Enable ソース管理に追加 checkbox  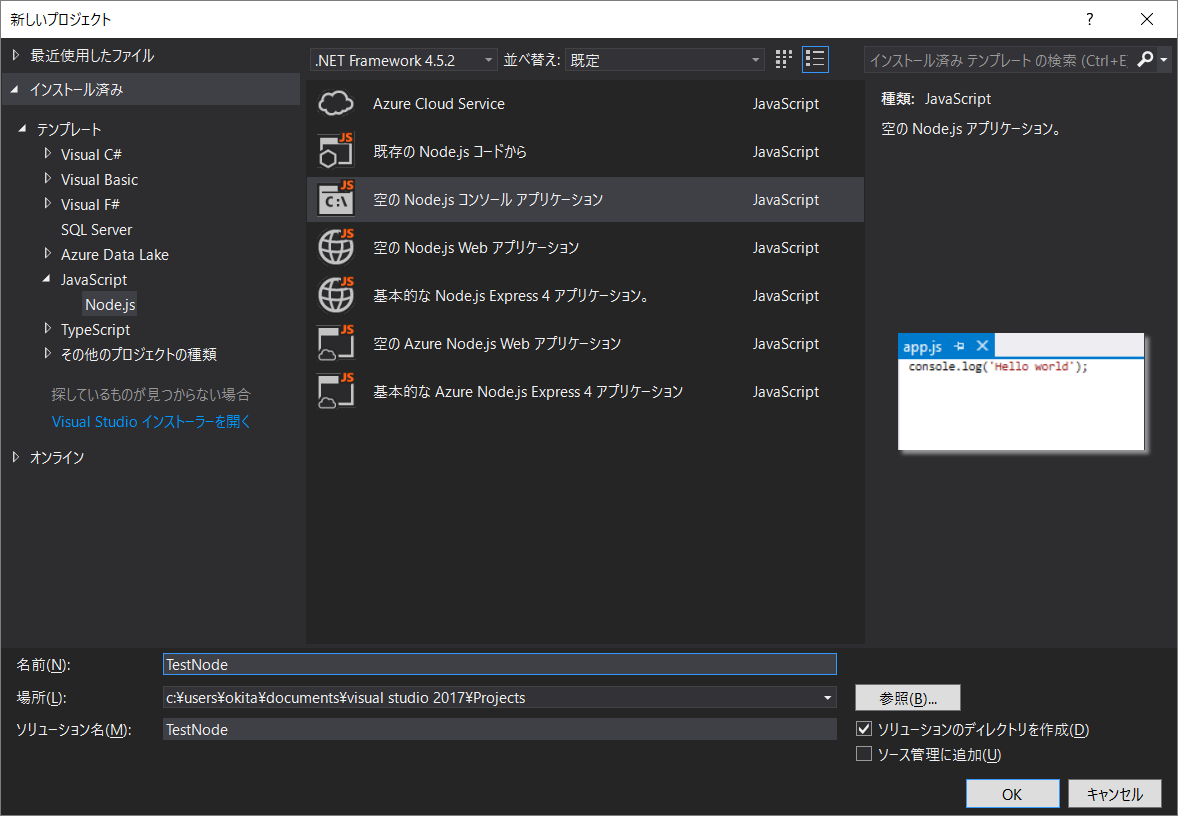pyautogui.click(x=864, y=754)
